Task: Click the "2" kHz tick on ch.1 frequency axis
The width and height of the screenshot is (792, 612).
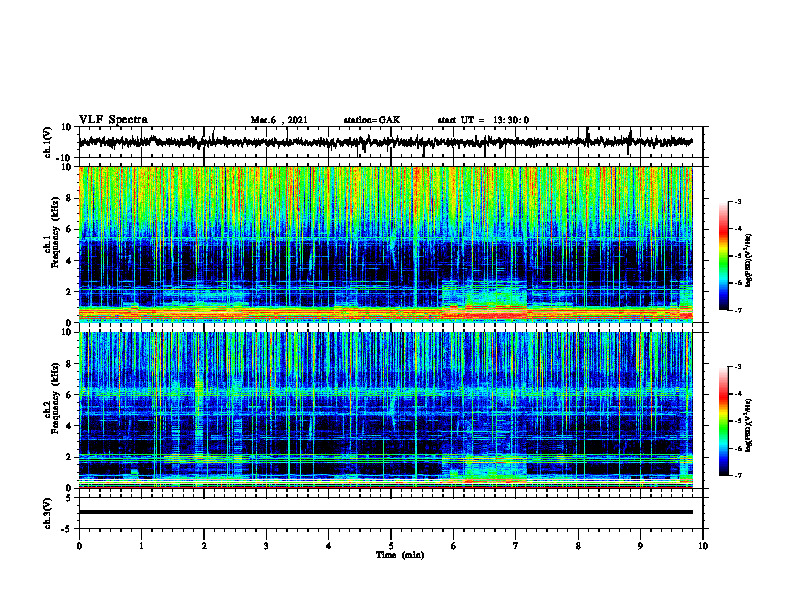Action: [x=70, y=292]
